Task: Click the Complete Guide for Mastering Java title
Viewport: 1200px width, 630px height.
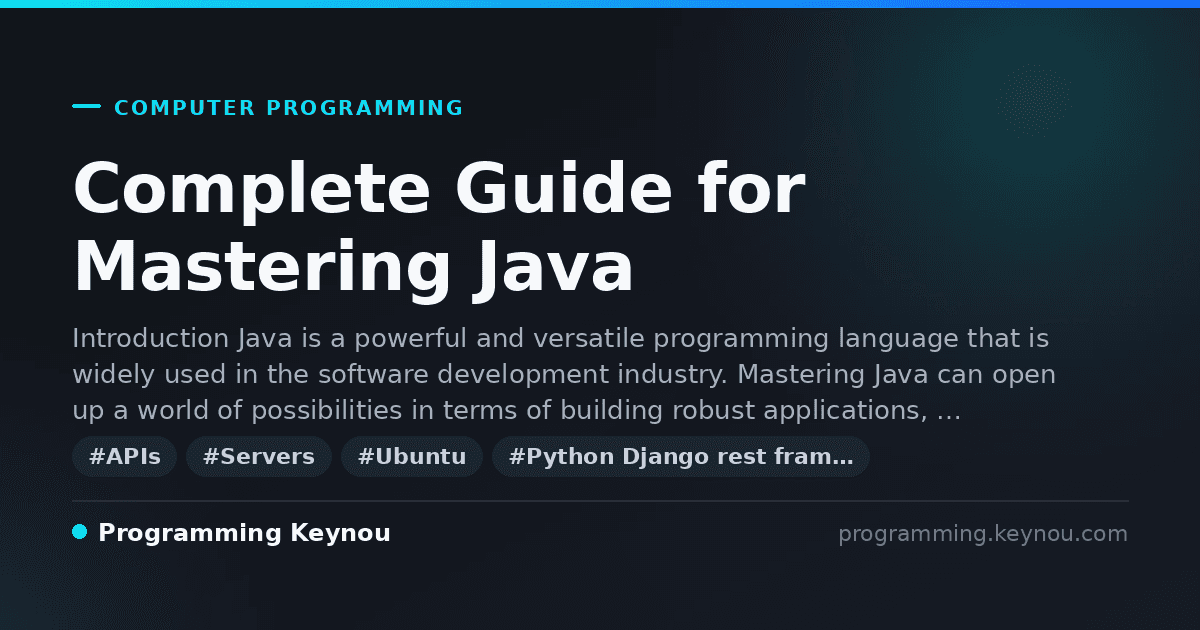Action: tap(438, 228)
